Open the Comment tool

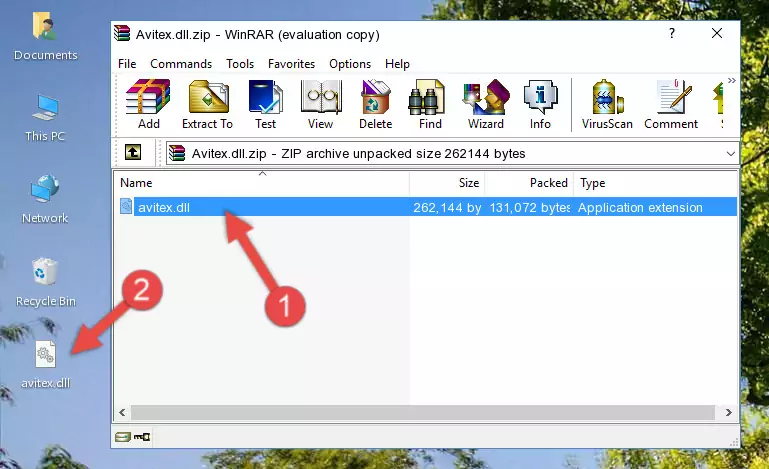[x=671, y=104]
